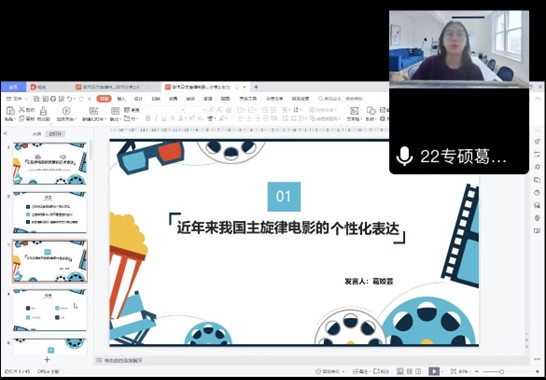Image resolution: width=546 pixels, height=380 pixels.
Task: Click add slide plus below thumbnails
Action: (47, 360)
